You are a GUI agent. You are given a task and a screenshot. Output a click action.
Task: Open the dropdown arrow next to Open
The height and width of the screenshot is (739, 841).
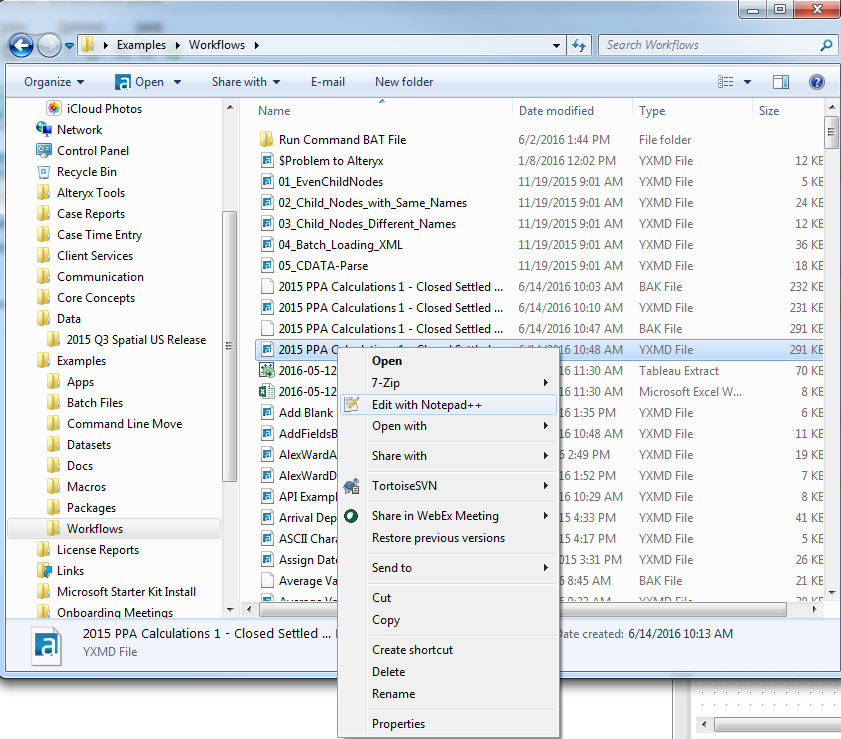pos(178,82)
